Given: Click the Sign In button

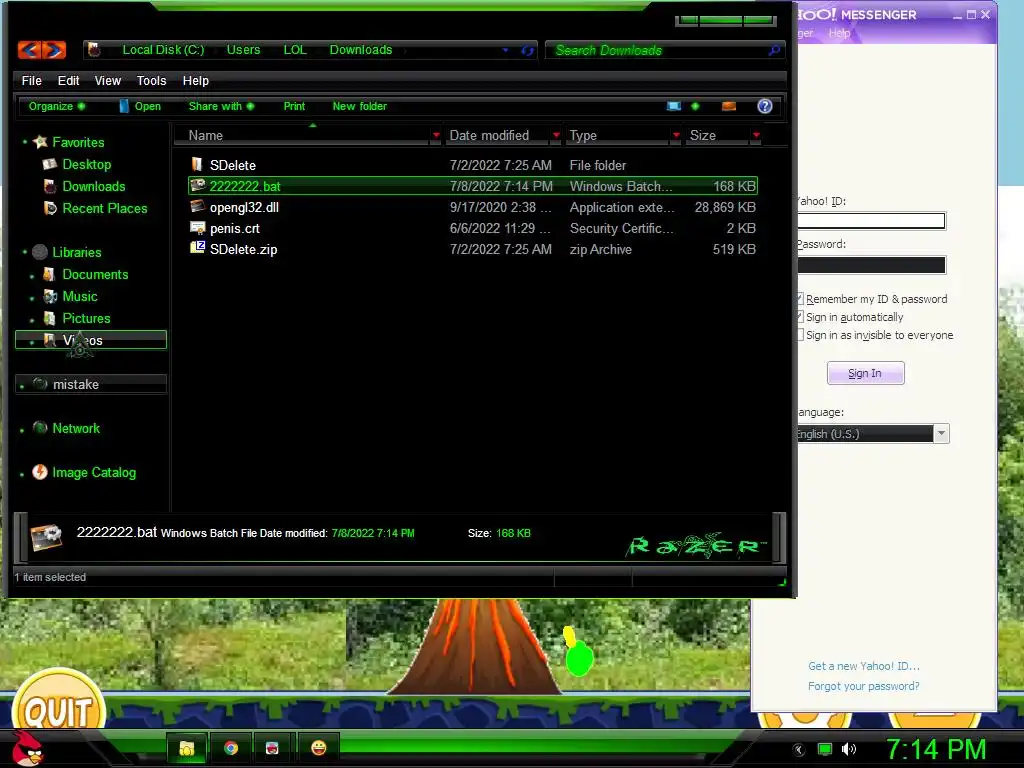Looking at the screenshot, I should point(865,373).
